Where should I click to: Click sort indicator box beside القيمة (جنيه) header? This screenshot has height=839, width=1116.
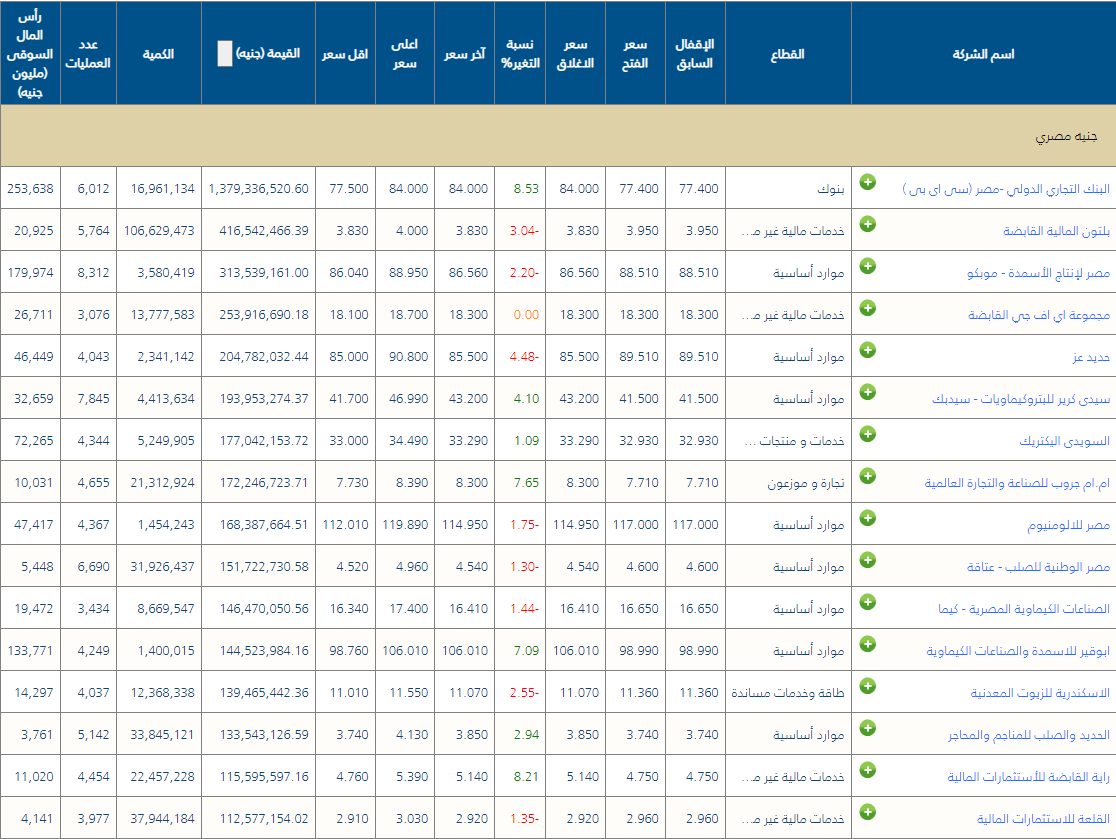pos(225,54)
